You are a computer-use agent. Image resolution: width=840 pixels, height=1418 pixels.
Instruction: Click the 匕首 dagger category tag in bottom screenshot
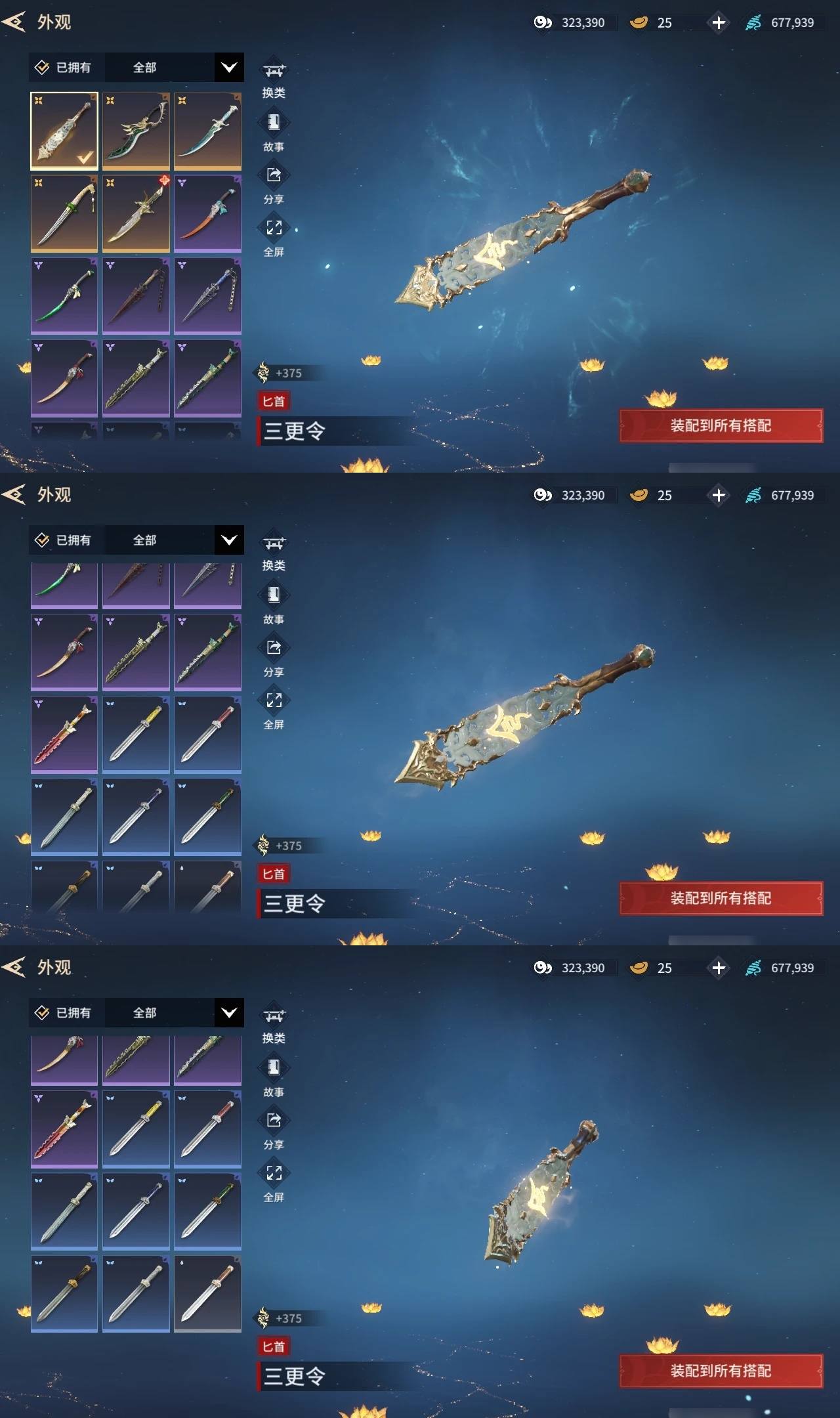274,1346
